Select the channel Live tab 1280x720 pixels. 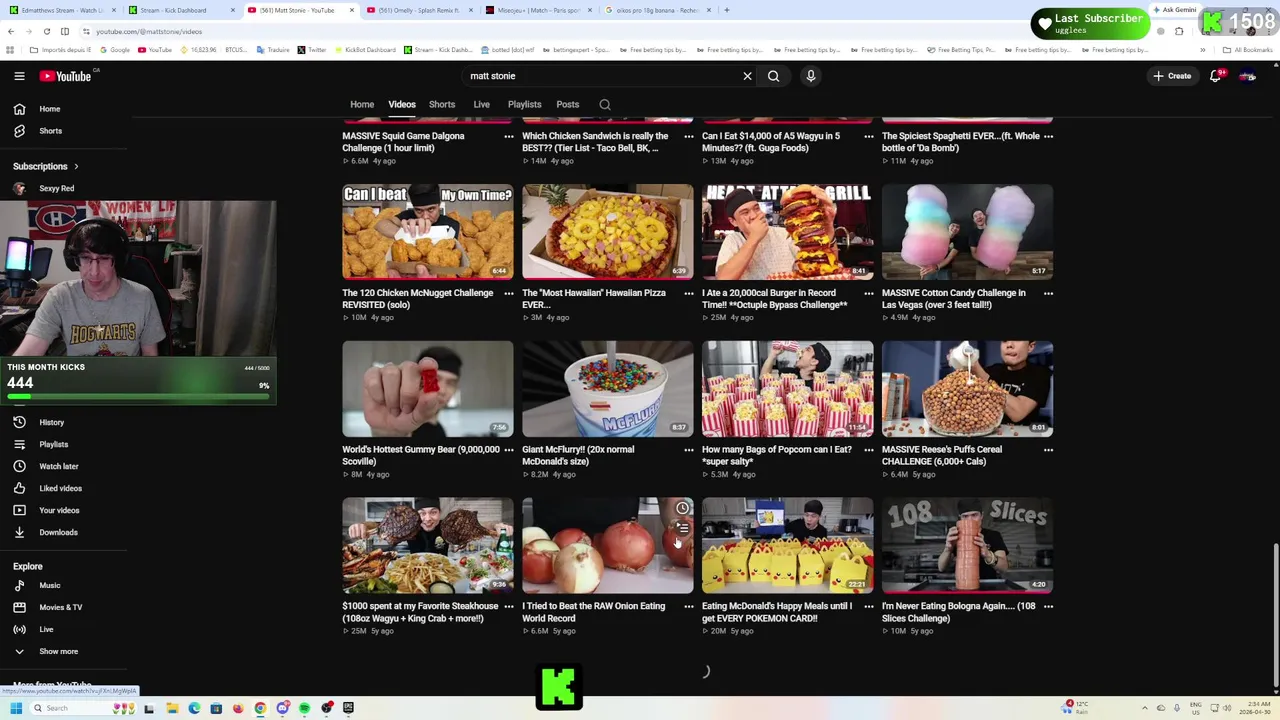tap(481, 104)
